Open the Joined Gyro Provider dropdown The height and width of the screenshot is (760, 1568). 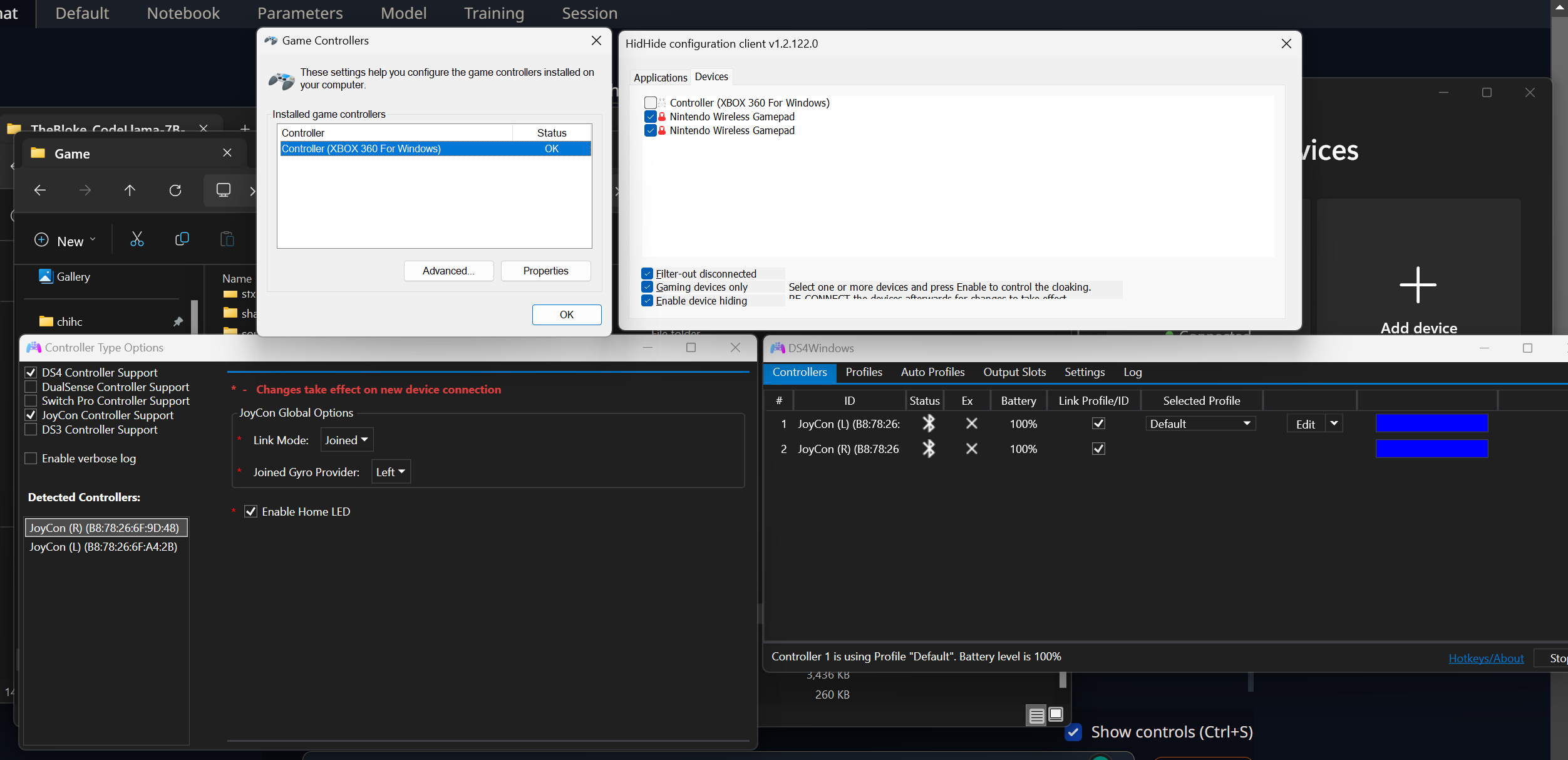[389, 471]
